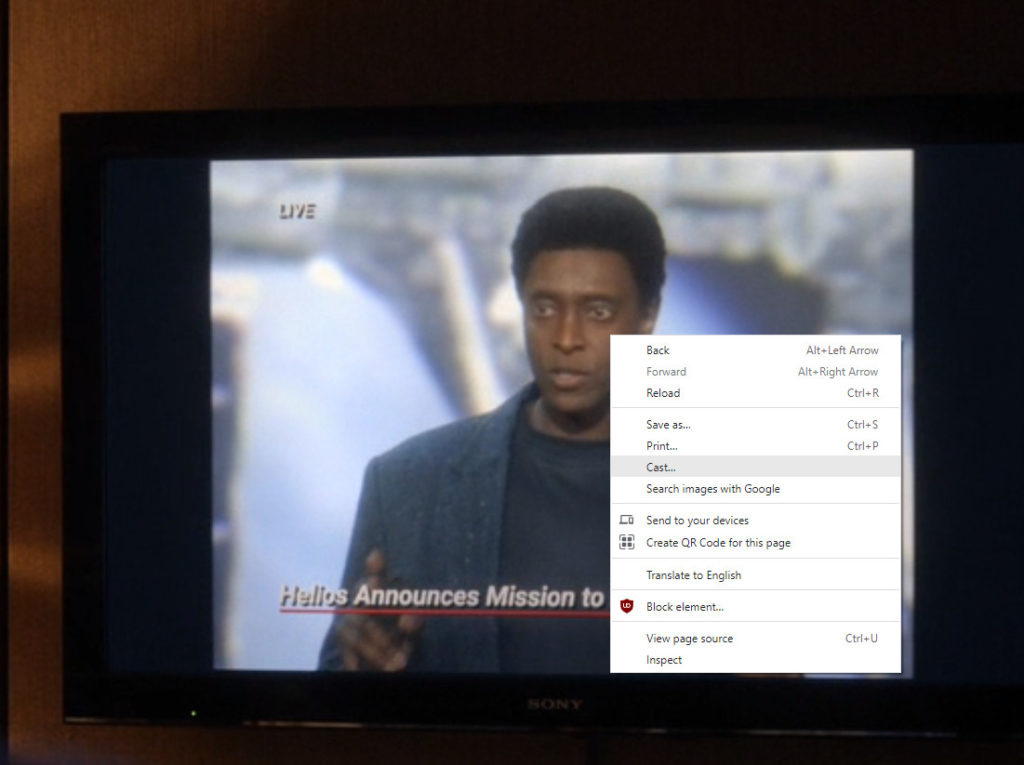Click the Helios Announces Mission headline caption
Viewport: 1024px width, 765px height.
coord(441,597)
